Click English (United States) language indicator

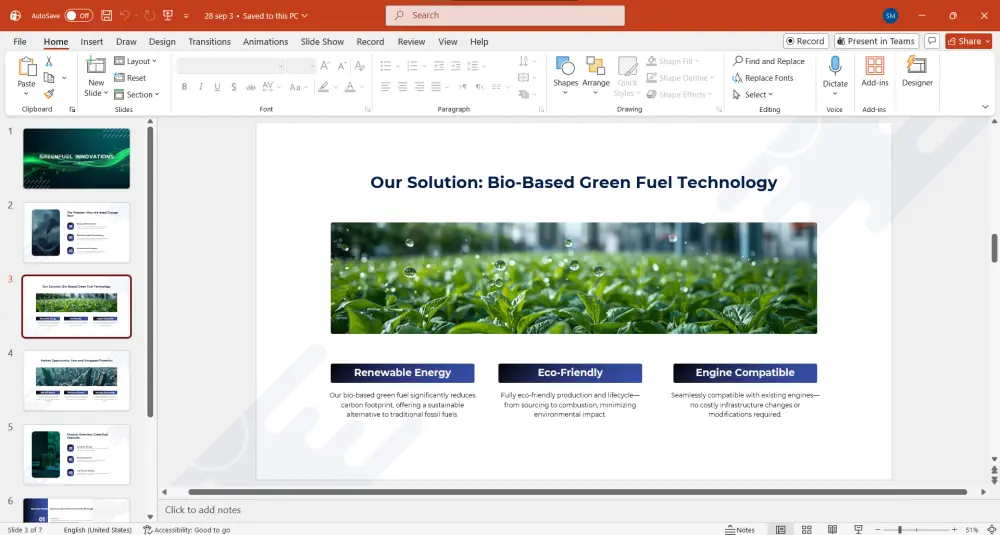[98, 530]
